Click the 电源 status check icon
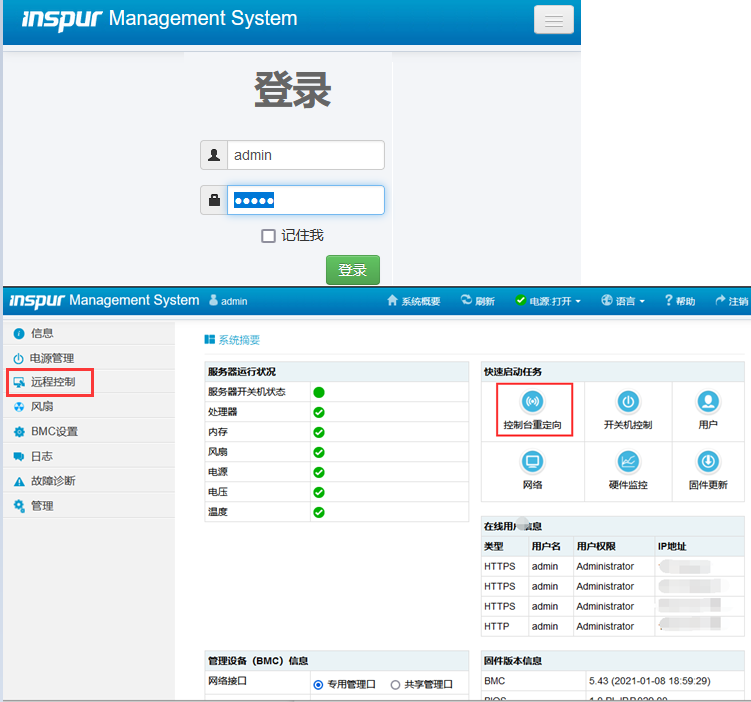This screenshot has width=751, height=702. pos(319,473)
